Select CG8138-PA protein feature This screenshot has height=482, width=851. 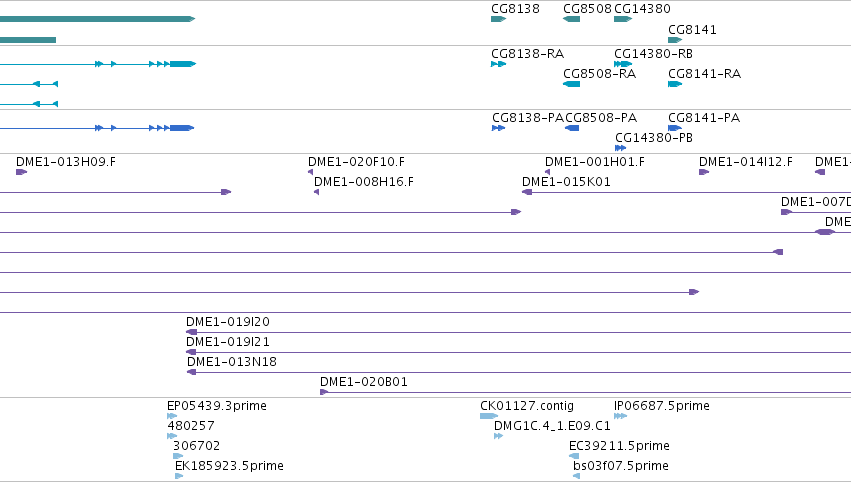coord(498,128)
